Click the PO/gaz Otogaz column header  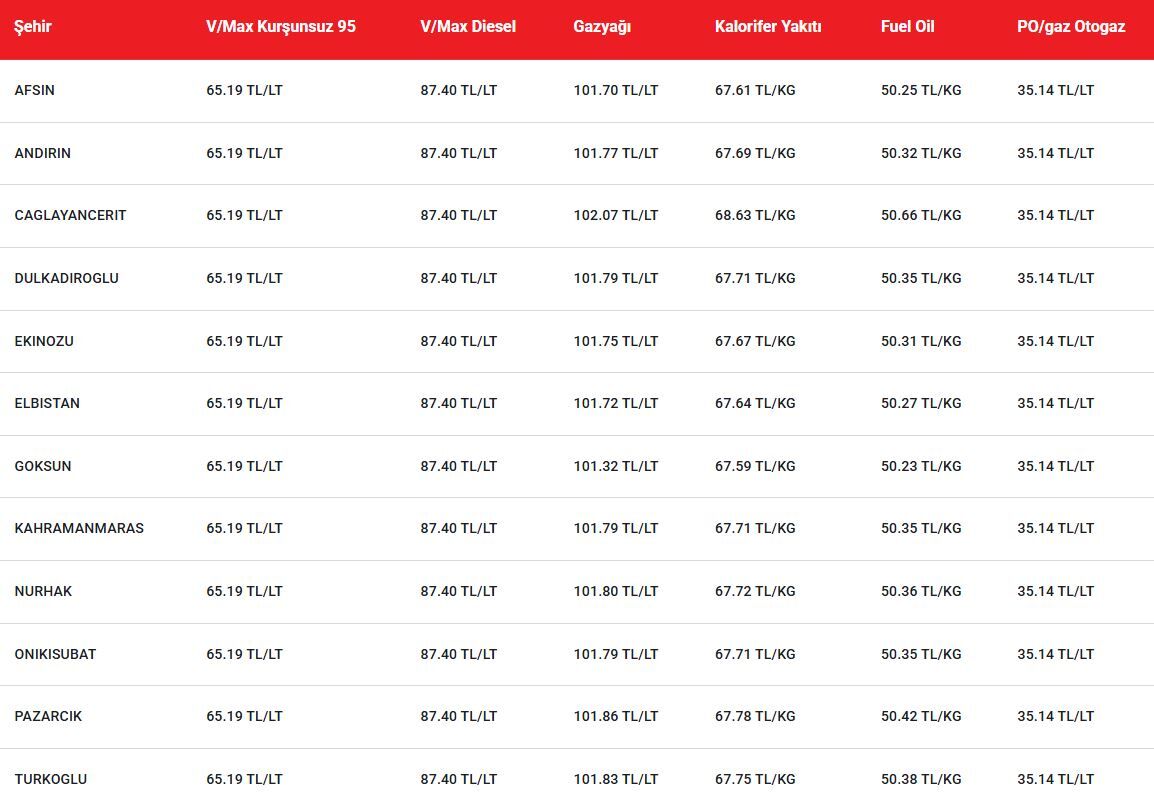tap(1071, 27)
